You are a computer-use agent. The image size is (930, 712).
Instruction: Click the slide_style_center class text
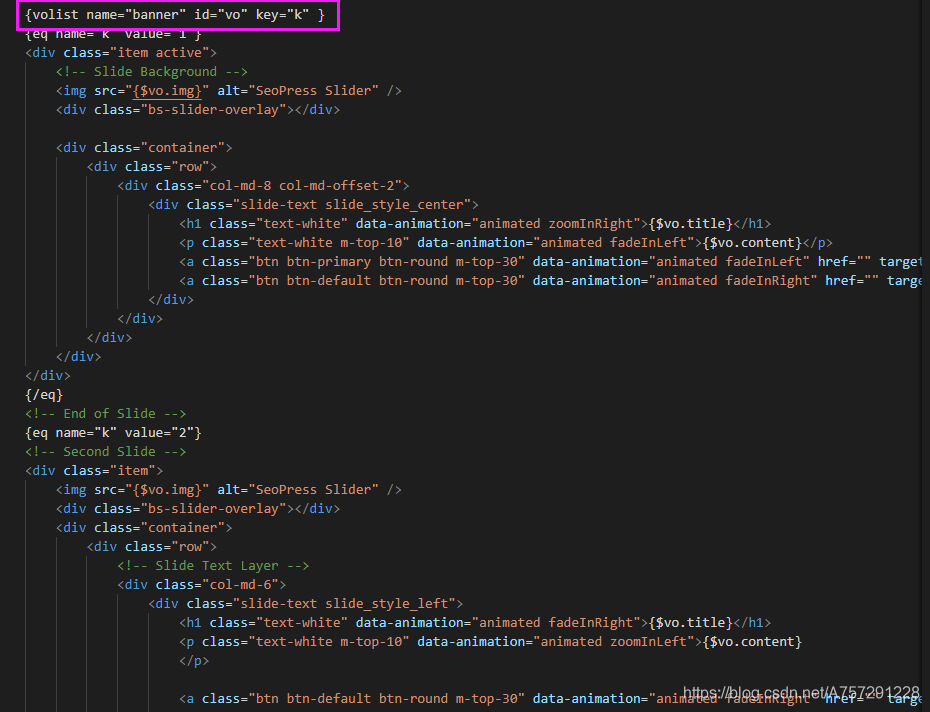point(394,205)
